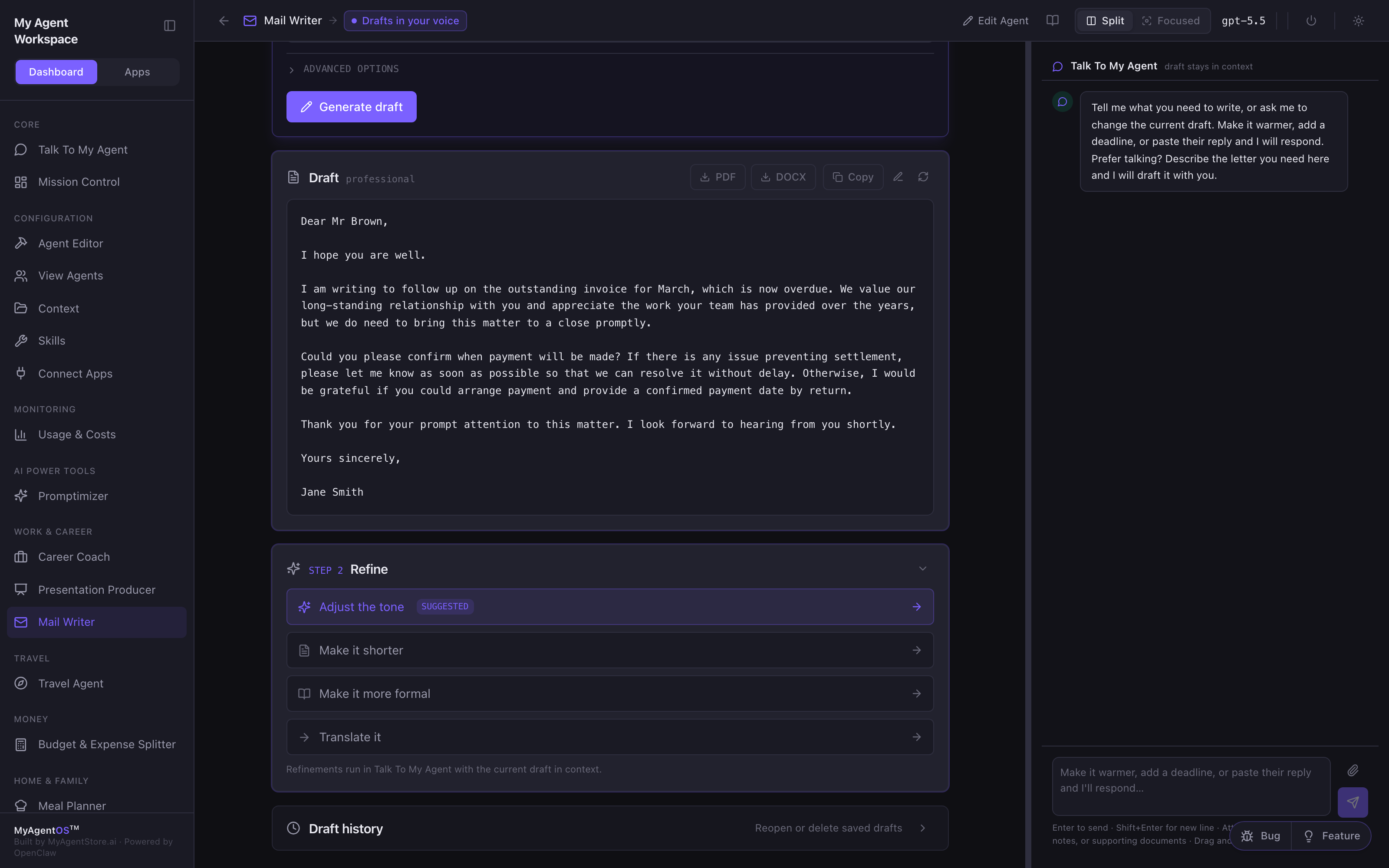Toggle light/dark theme sun icon
Viewport: 1389px width, 868px height.
click(1358, 21)
